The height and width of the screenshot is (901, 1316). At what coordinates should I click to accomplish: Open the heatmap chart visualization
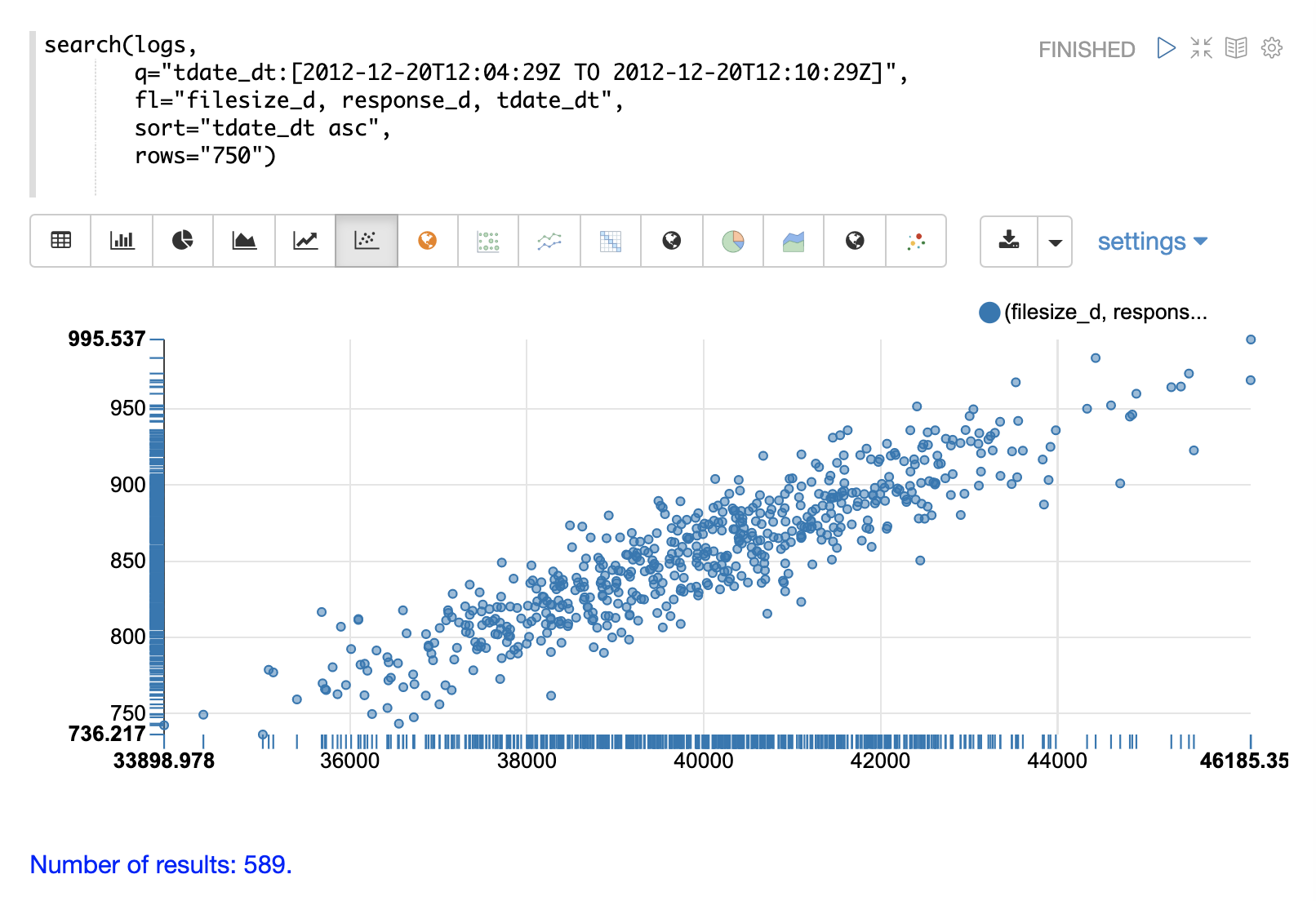point(611,241)
